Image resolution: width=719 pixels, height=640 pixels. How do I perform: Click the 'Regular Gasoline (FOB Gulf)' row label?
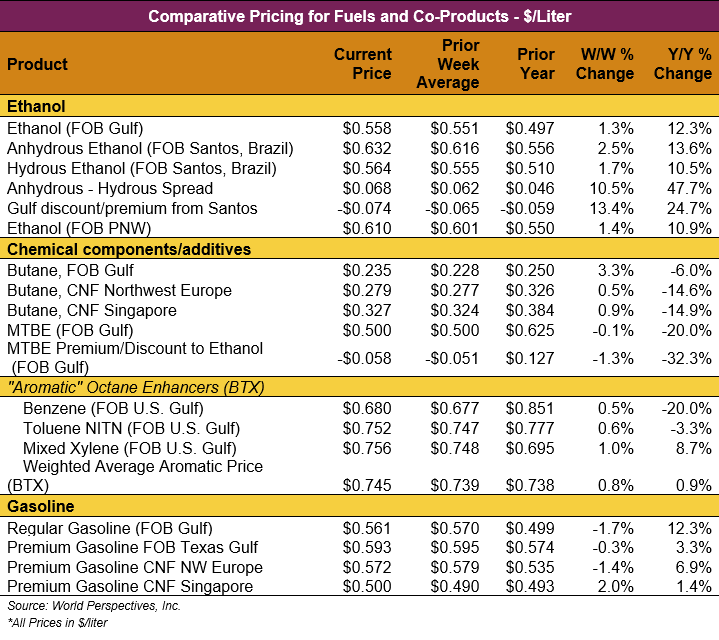point(110,528)
